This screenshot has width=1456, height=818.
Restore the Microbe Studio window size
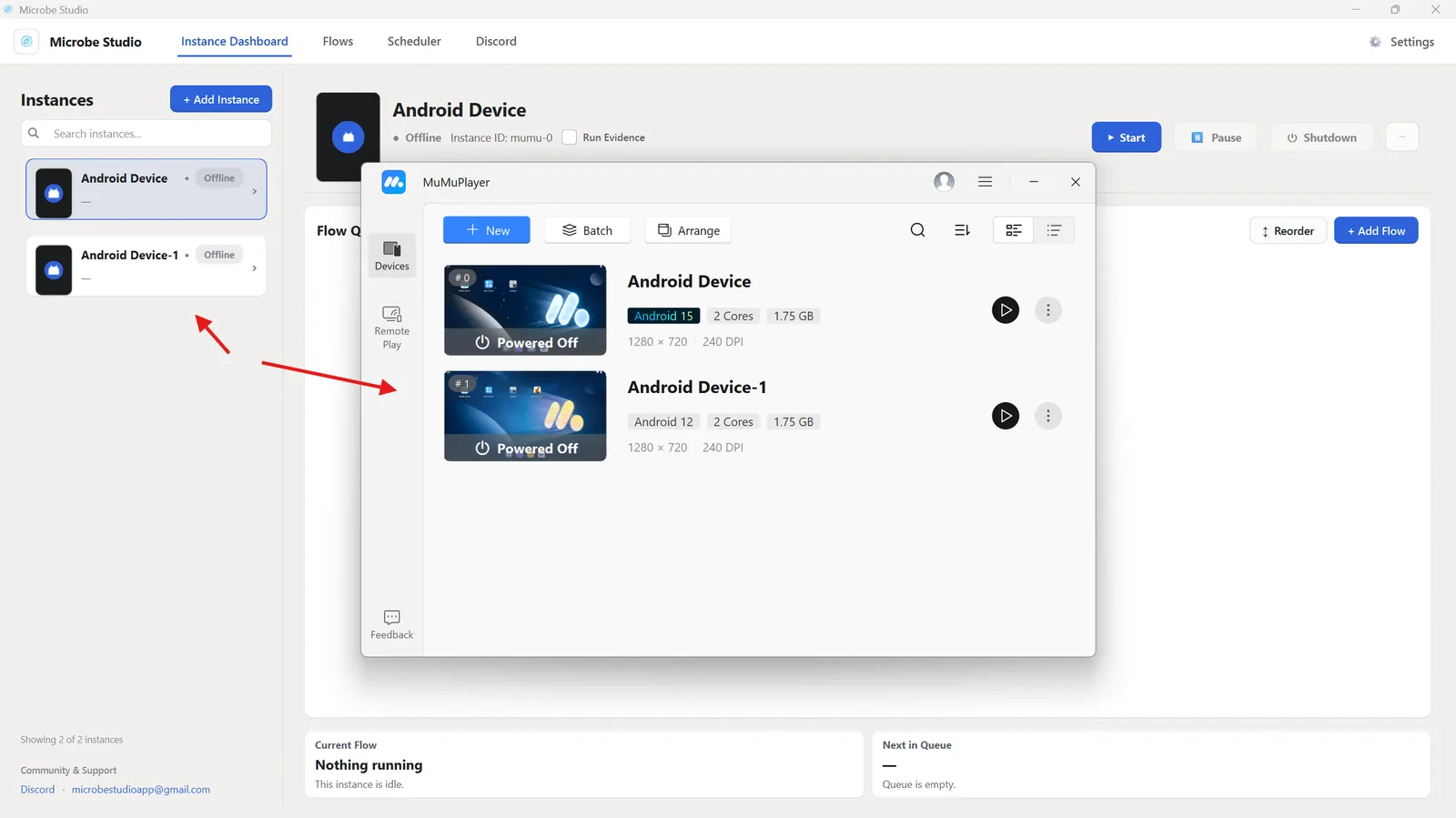coord(1395,10)
